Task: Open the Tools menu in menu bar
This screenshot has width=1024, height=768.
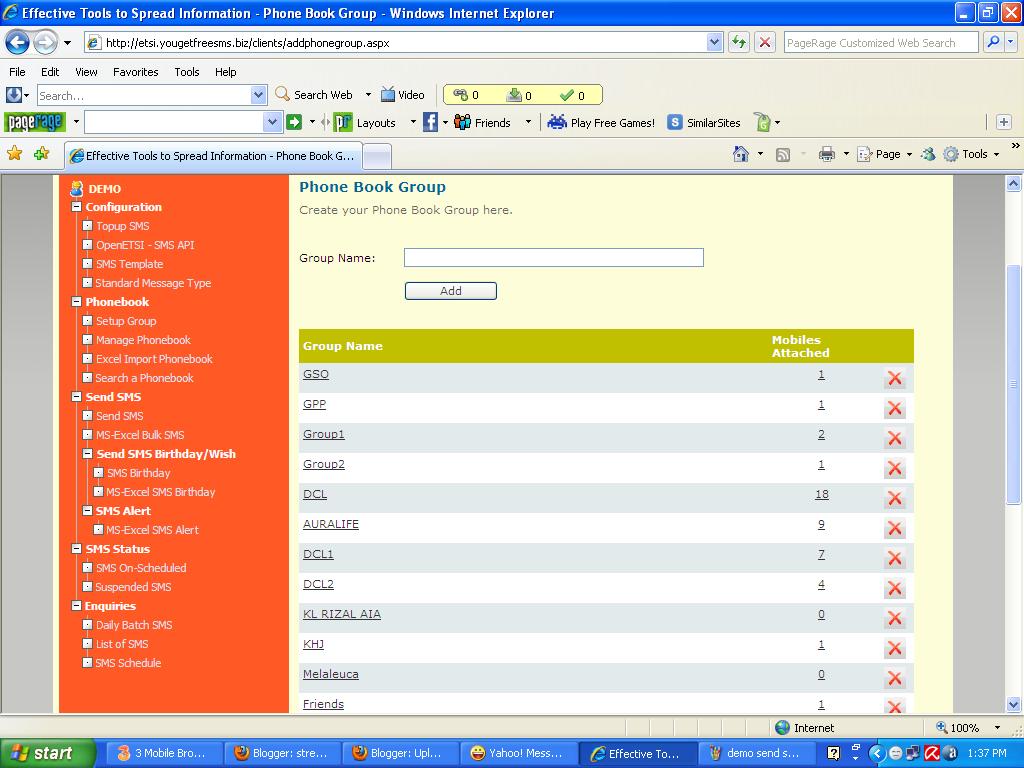Action: 187,72
